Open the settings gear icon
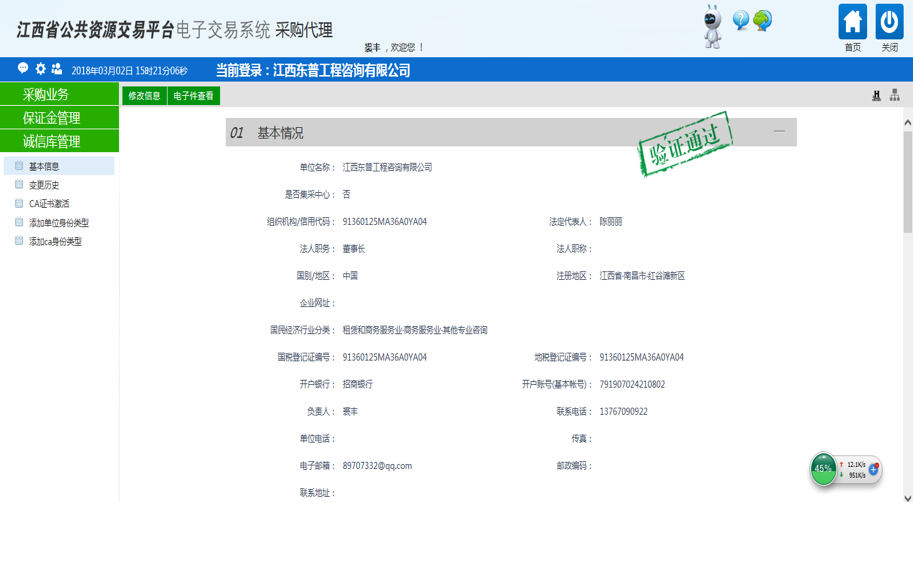 click(40, 69)
